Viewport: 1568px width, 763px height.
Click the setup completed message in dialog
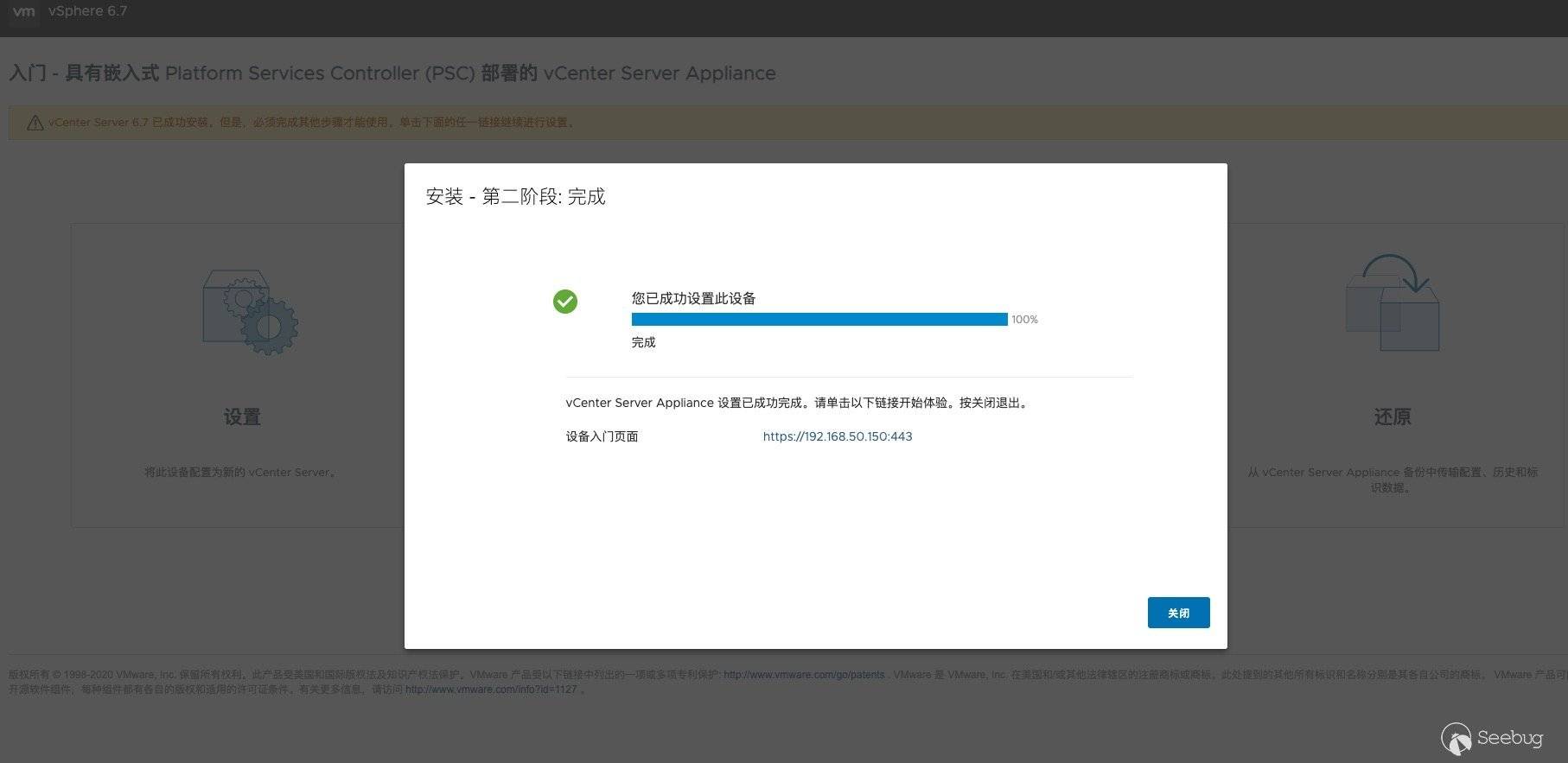click(x=799, y=403)
